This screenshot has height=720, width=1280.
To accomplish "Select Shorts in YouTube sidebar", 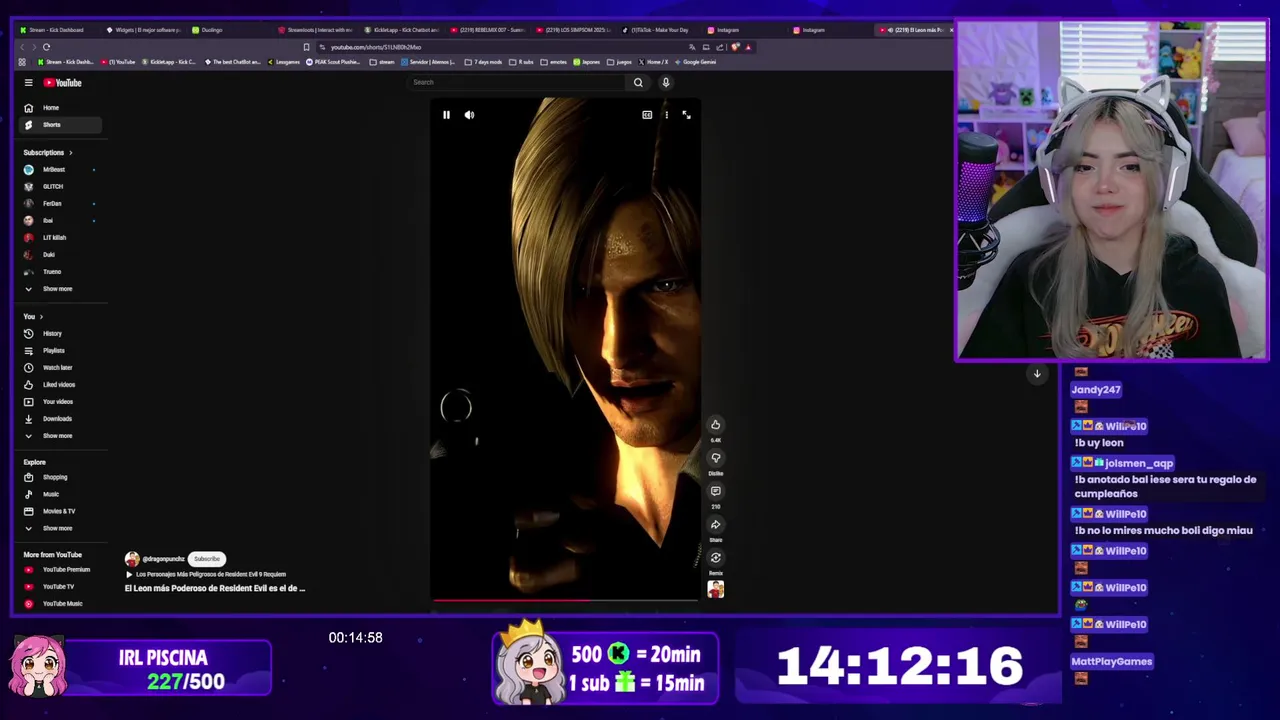I will [59, 125].
